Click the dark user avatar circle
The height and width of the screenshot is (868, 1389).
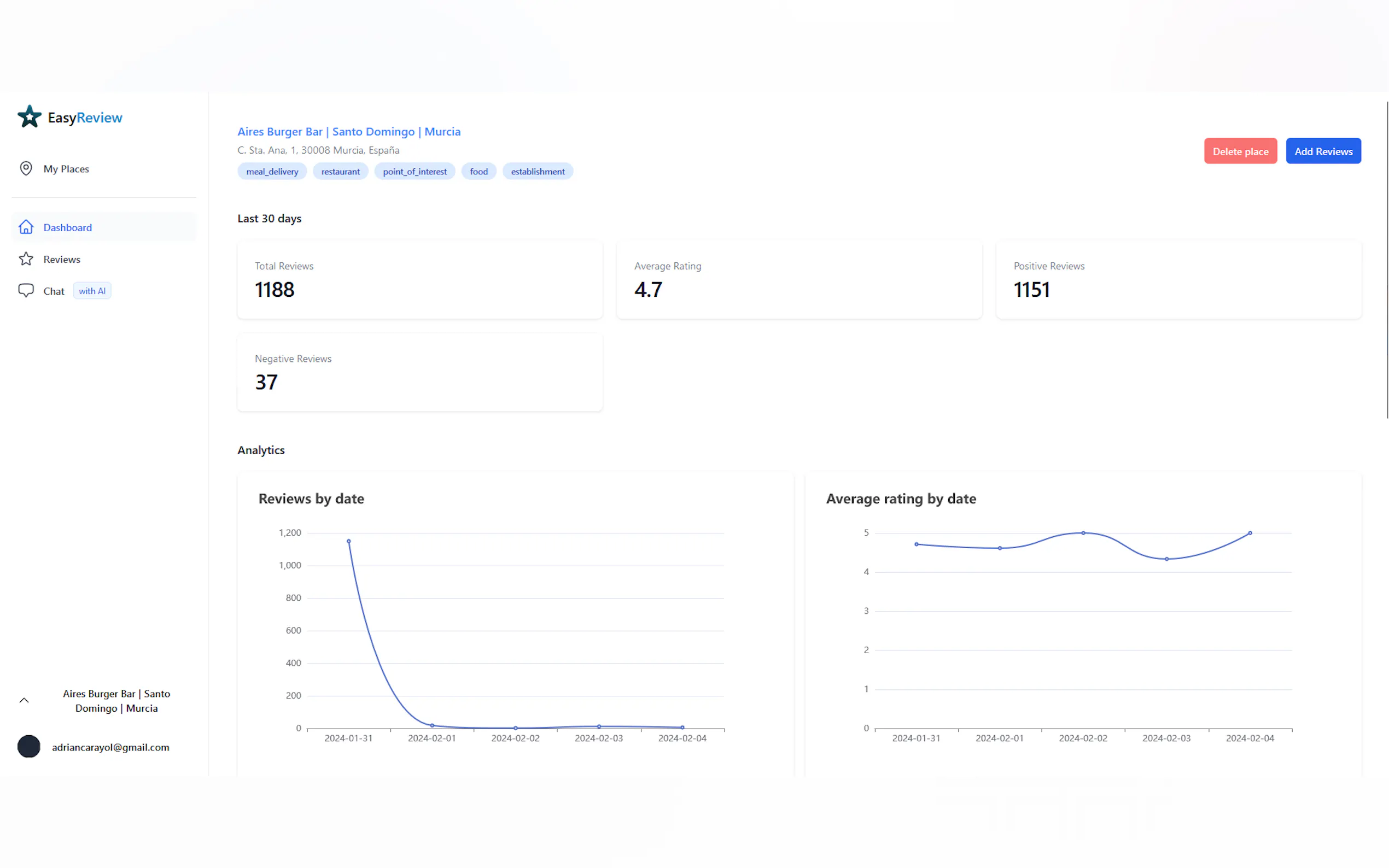click(29, 746)
